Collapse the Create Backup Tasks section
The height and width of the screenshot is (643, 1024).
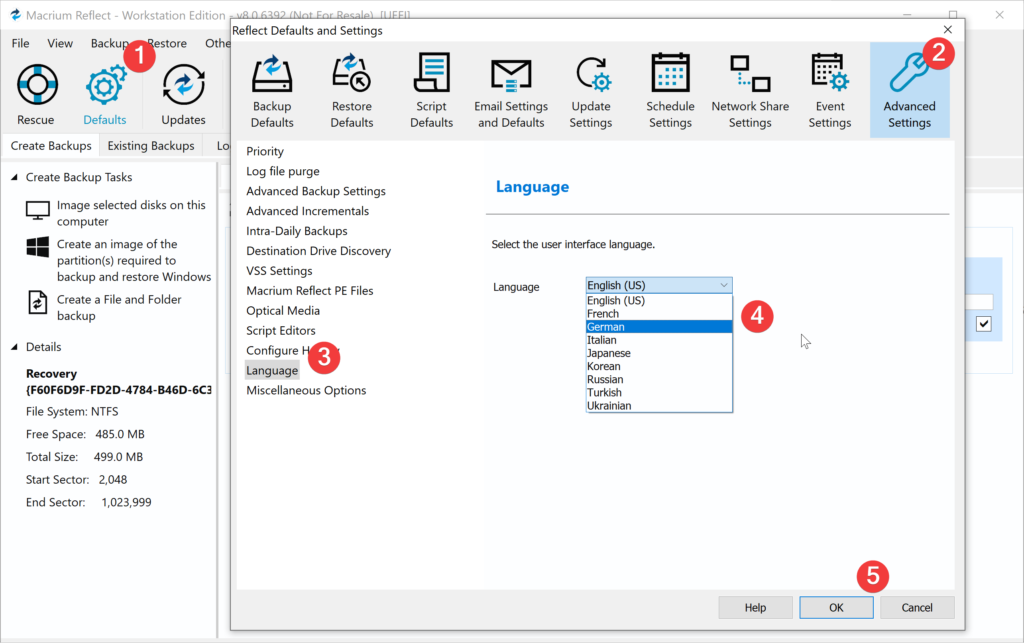point(15,178)
